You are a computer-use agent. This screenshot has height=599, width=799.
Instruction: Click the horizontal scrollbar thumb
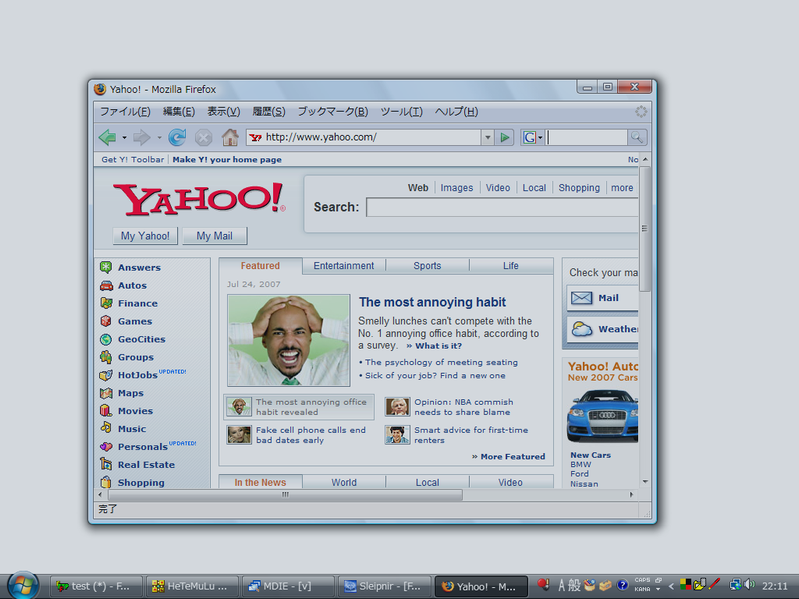click(285, 495)
